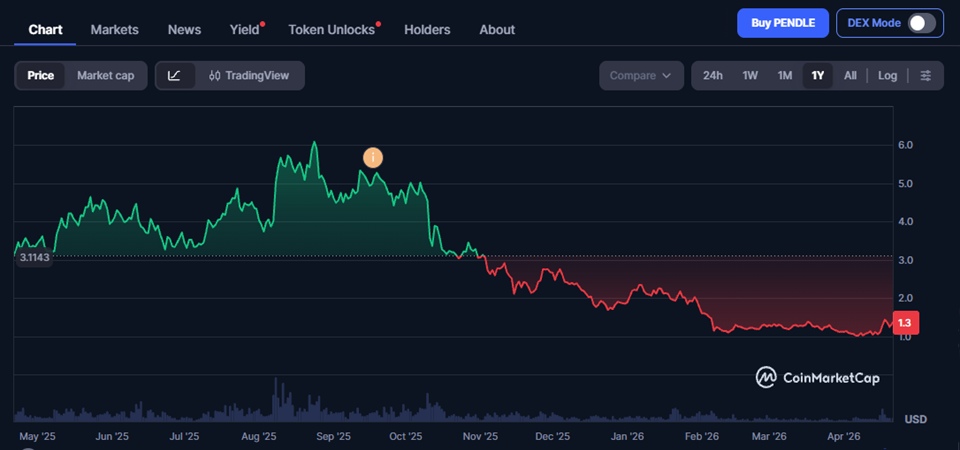The height and width of the screenshot is (450, 960).
Task: Click the Sep '25 axis label
Action: pyautogui.click(x=334, y=437)
